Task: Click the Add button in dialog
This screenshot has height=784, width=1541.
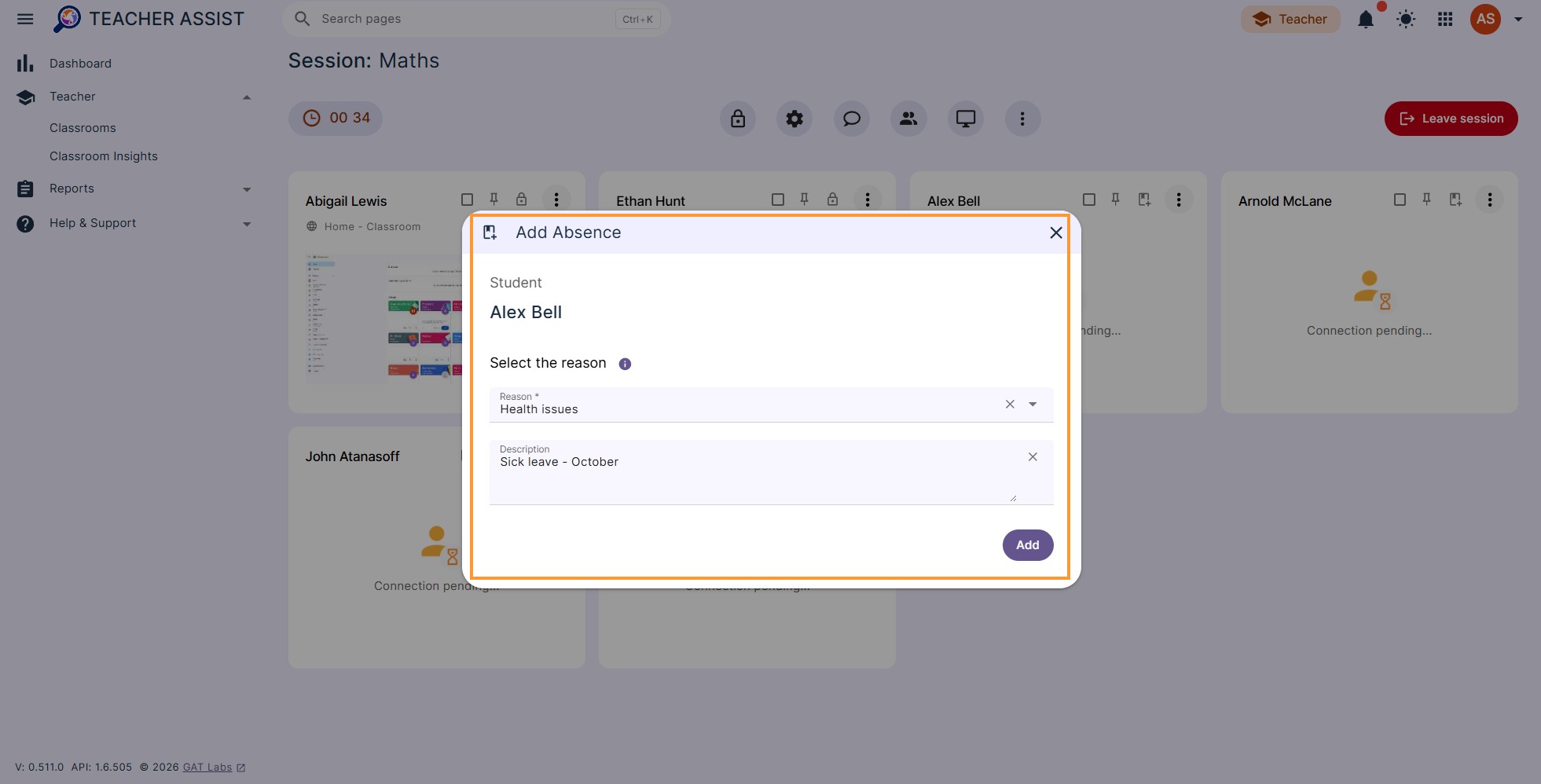Action: (x=1028, y=545)
